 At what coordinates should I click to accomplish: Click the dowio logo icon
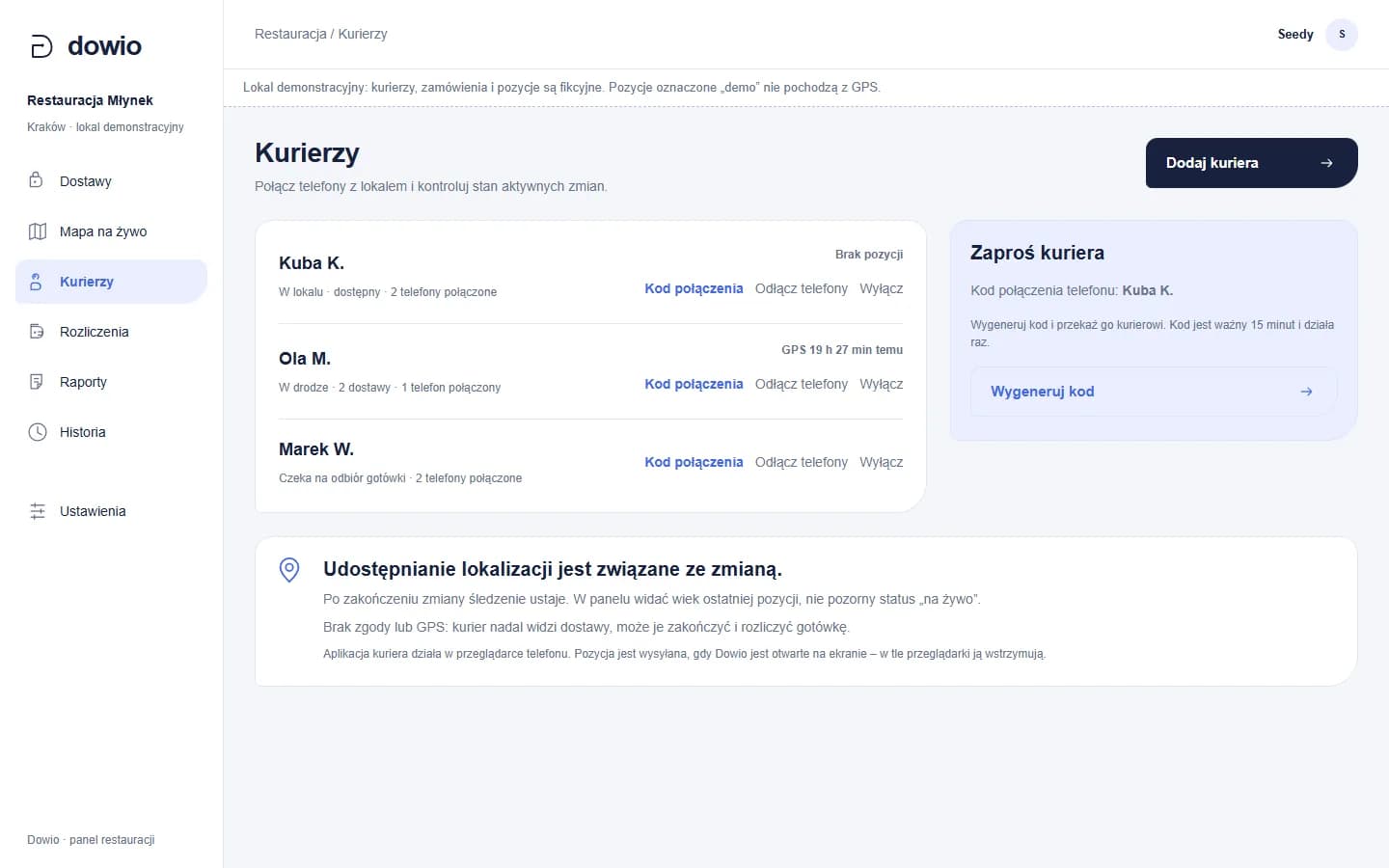(41, 46)
